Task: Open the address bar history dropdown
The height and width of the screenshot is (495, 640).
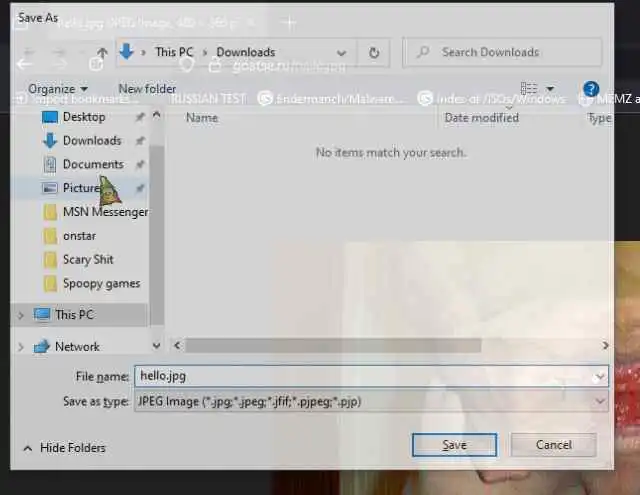Action: (x=341, y=53)
